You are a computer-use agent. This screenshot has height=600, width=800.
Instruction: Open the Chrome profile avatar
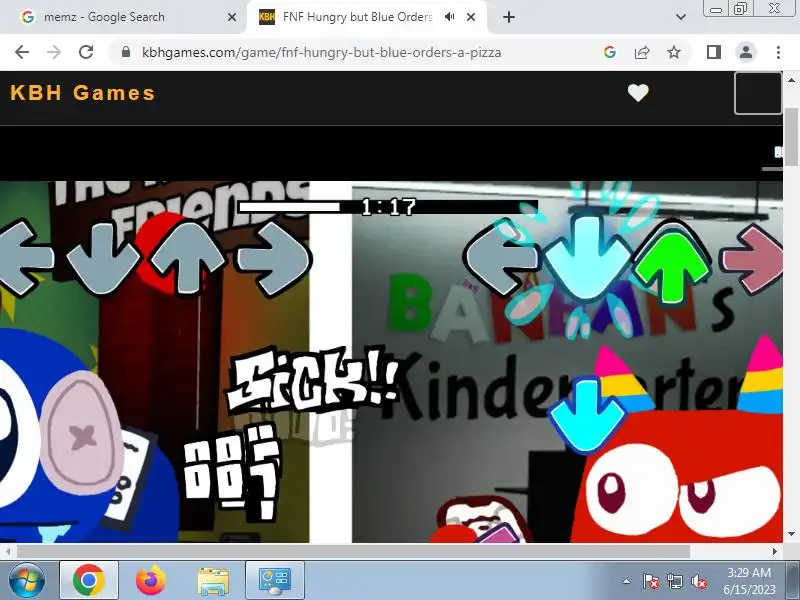[746, 52]
